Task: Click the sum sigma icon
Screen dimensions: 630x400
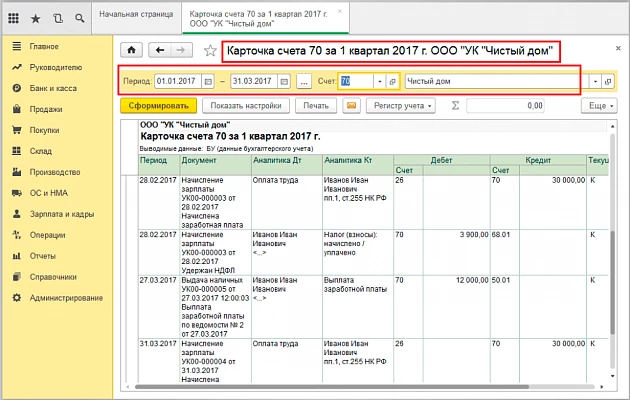Action: [455, 106]
